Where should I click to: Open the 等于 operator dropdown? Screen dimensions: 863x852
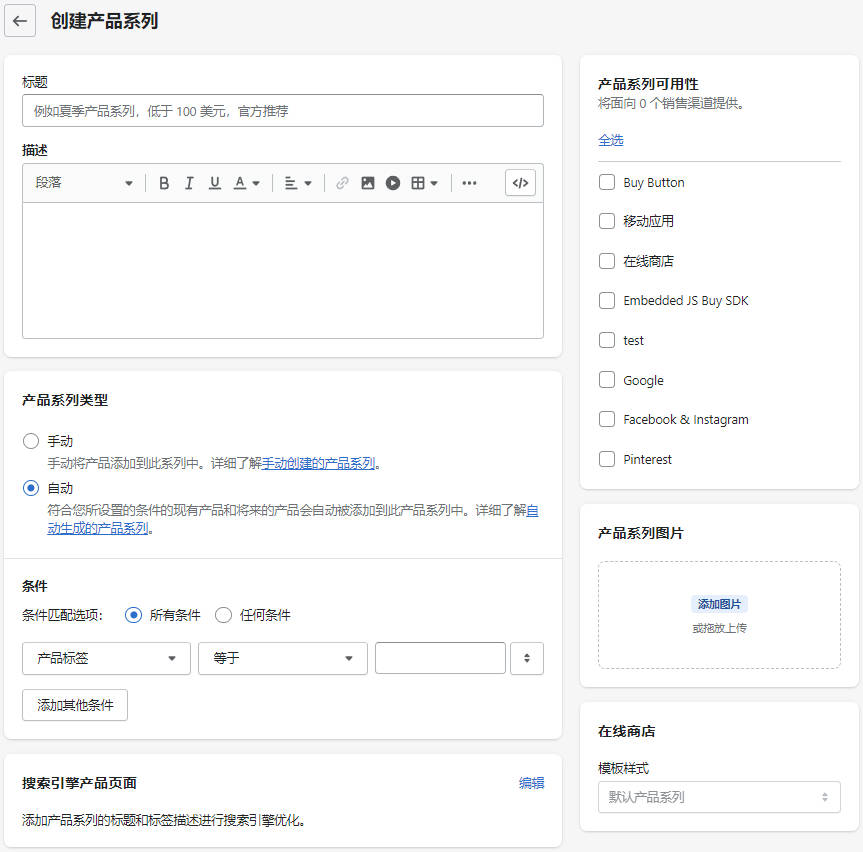282,658
